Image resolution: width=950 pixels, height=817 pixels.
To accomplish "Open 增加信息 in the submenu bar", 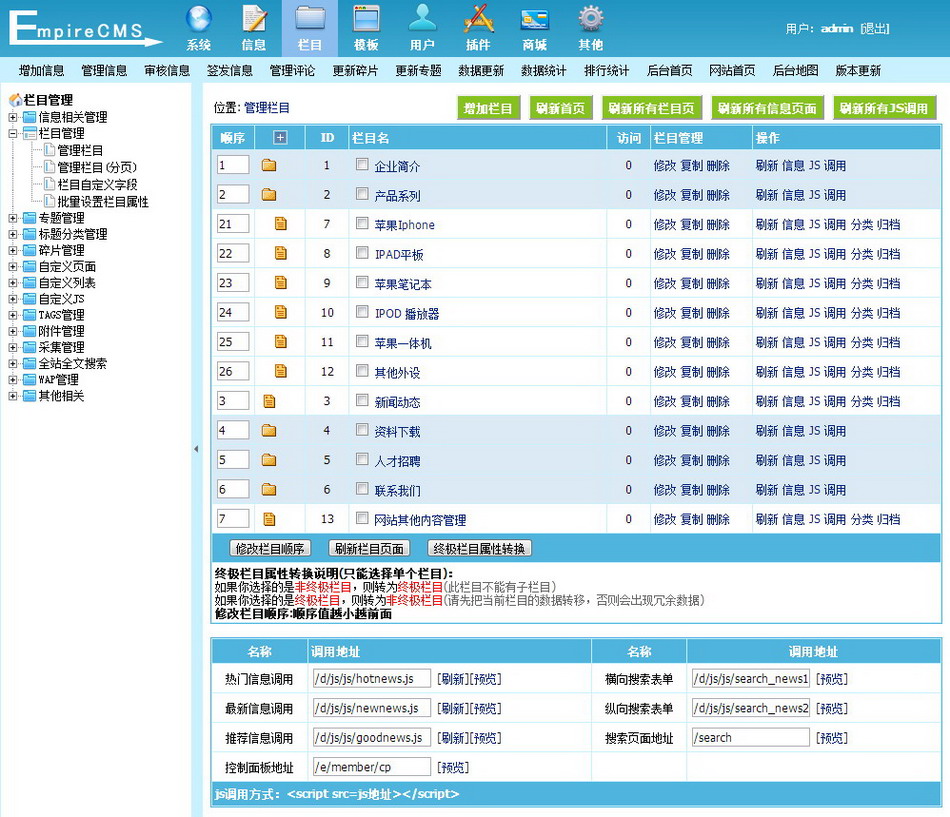I will coord(42,70).
